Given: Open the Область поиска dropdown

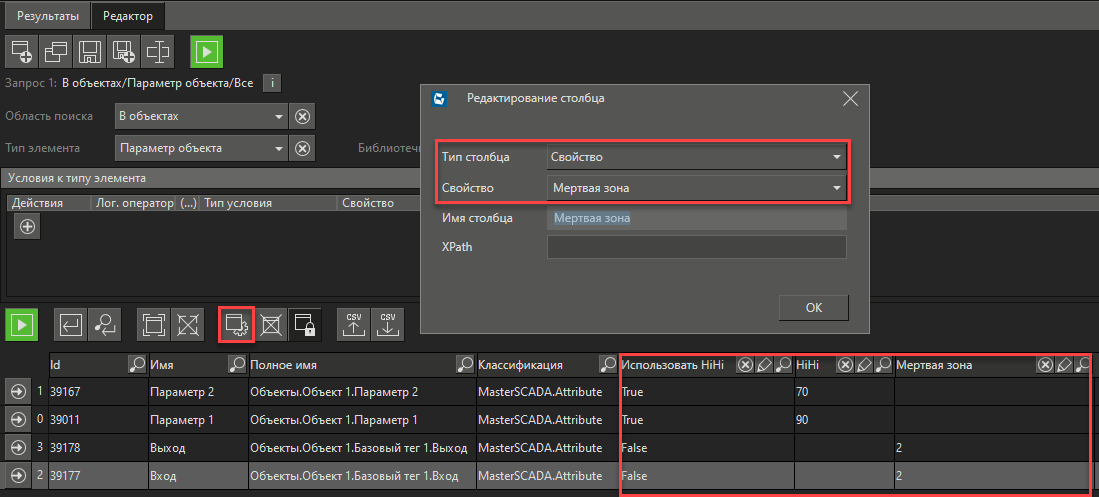Looking at the screenshot, I should click(x=279, y=116).
